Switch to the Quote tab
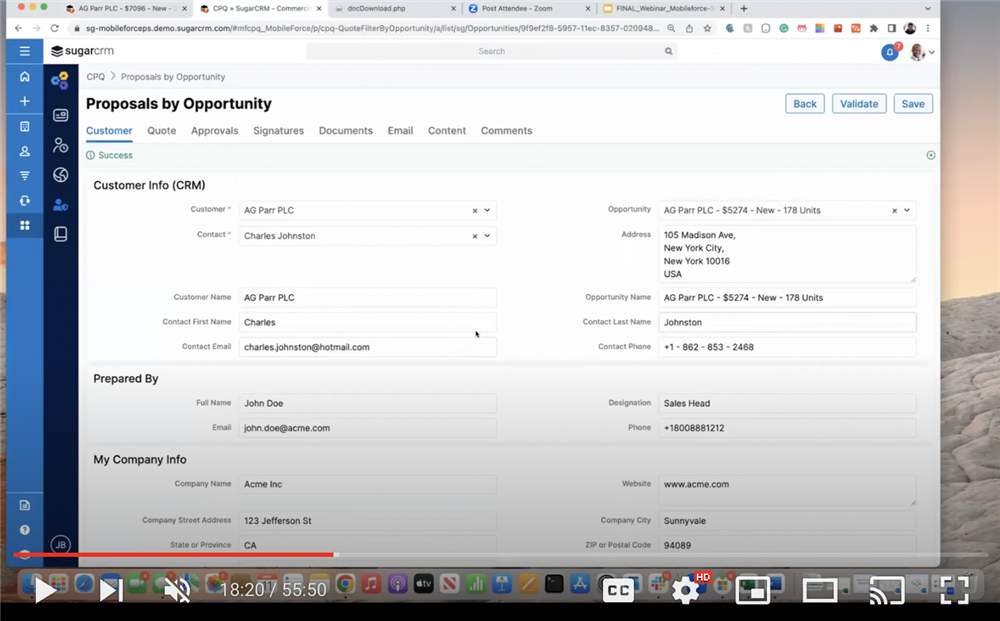 161,131
